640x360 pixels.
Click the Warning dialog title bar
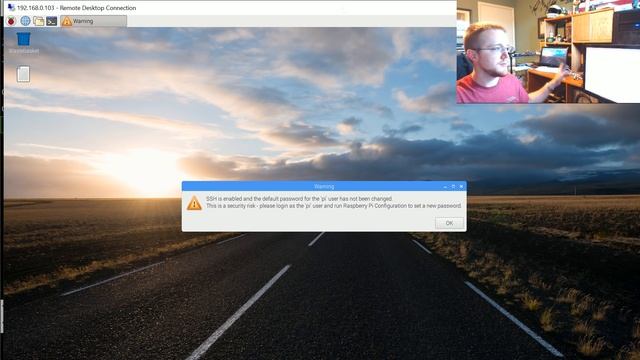[x=324, y=187]
